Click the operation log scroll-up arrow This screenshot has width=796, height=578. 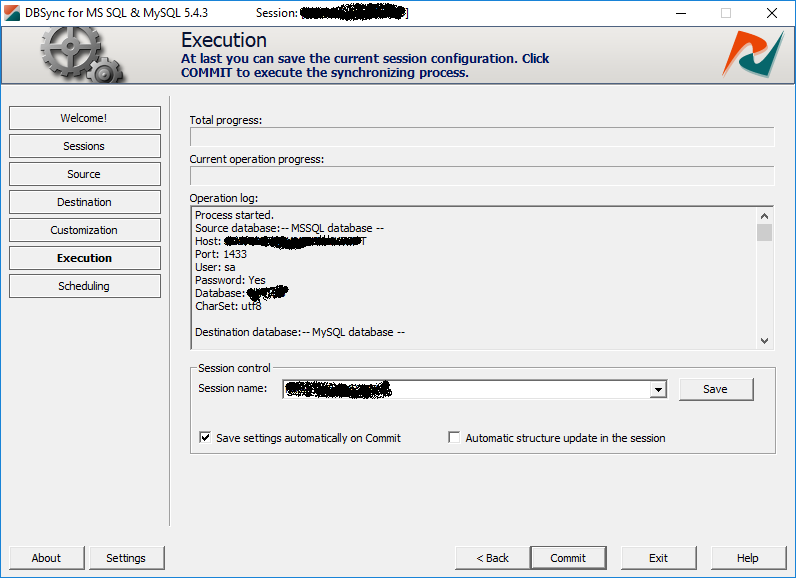(x=765, y=216)
